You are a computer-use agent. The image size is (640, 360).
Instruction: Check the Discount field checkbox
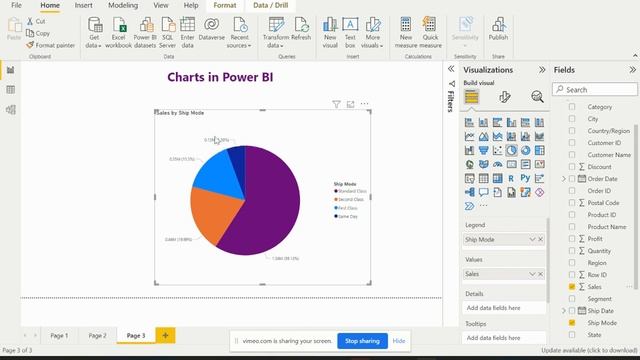572,167
